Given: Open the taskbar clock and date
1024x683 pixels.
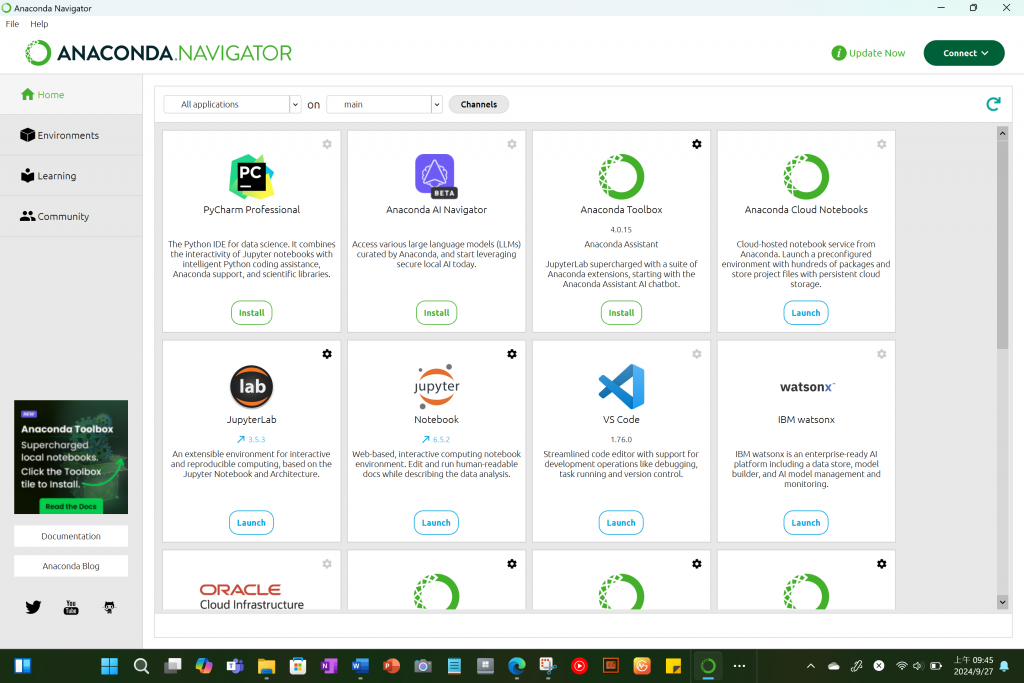Looking at the screenshot, I should click(x=973, y=666).
